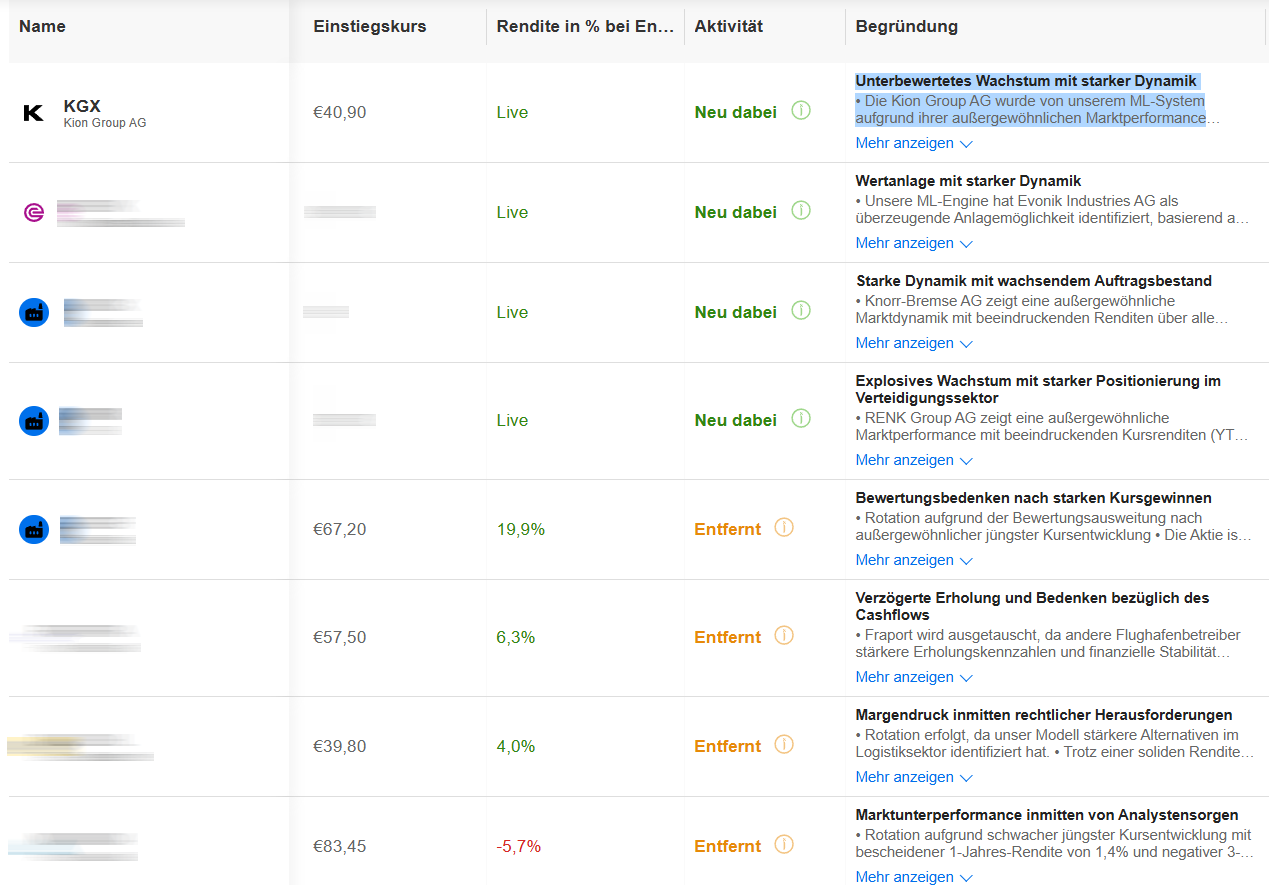The width and height of the screenshot is (1269, 885).
Task: Click the €67,20 entry price
Action: pos(340,529)
